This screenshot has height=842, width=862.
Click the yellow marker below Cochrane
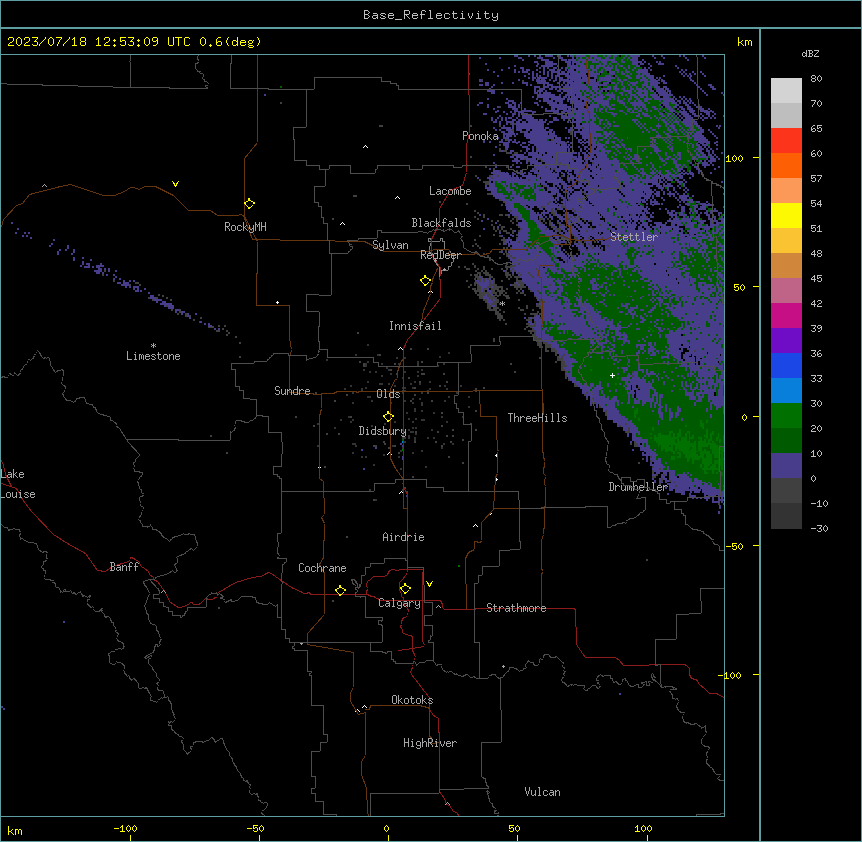340,590
